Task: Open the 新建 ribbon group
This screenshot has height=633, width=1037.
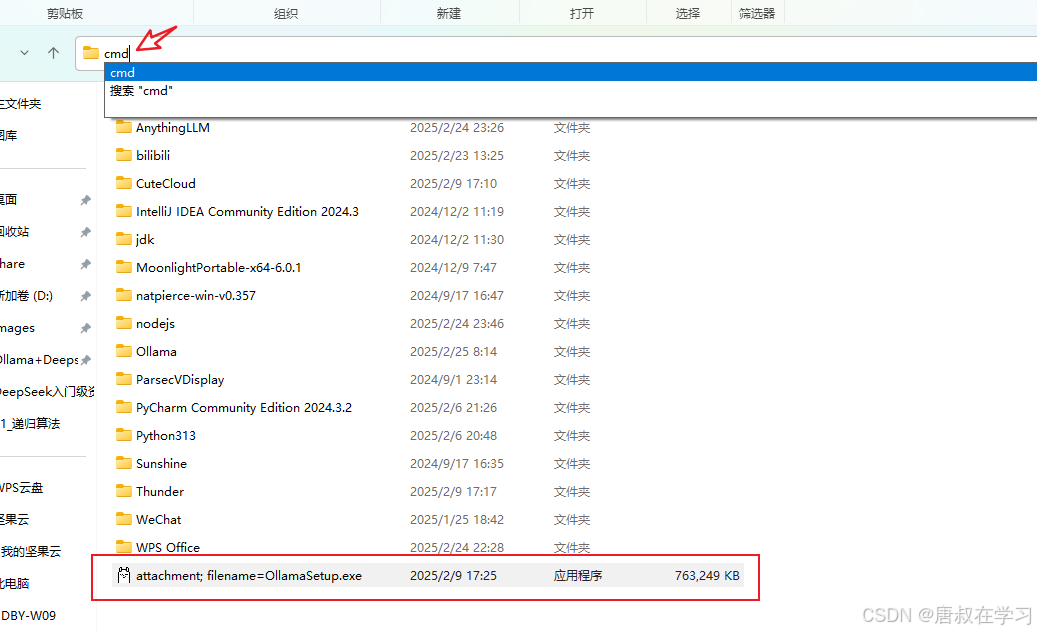Action: [448, 13]
